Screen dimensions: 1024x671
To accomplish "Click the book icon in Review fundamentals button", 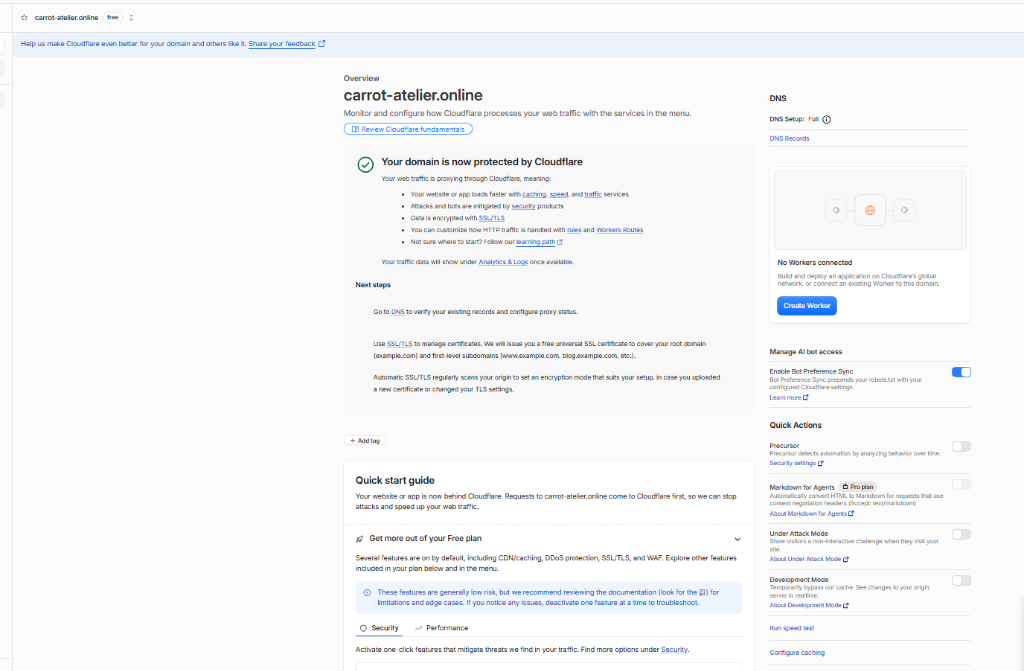I will coord(355,129).
